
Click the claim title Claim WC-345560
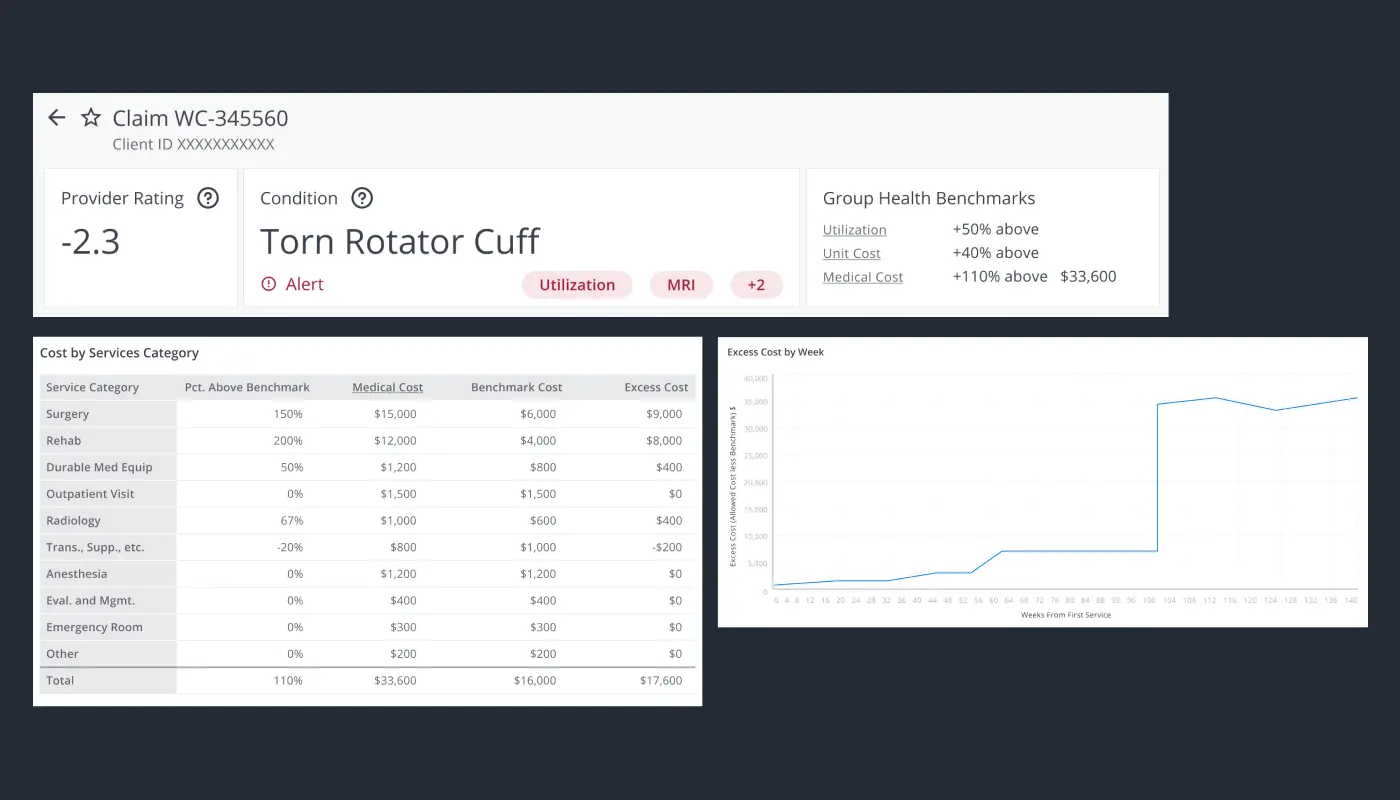pyautogui.click(x=200, y=117)
